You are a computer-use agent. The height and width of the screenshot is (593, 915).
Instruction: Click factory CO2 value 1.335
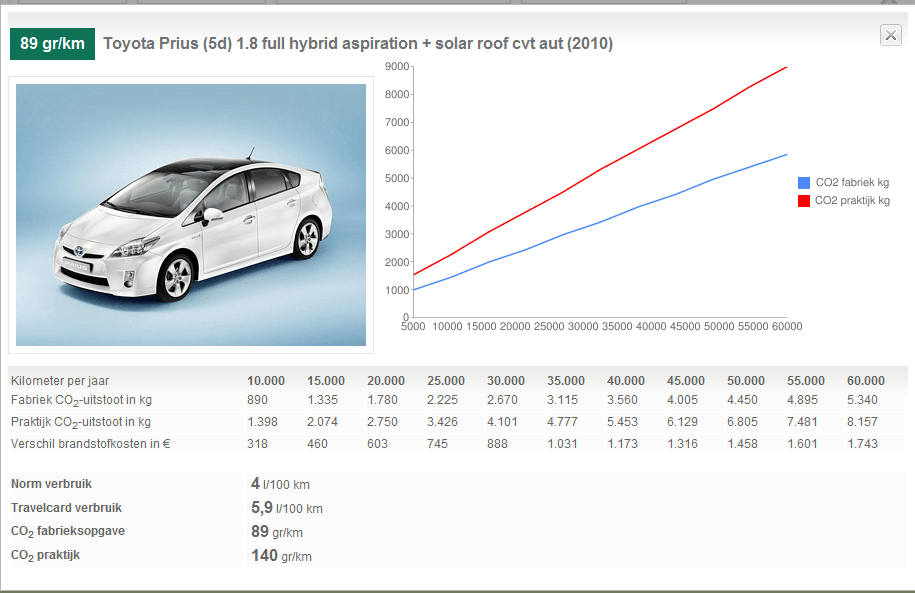click(x=322, y=400)
